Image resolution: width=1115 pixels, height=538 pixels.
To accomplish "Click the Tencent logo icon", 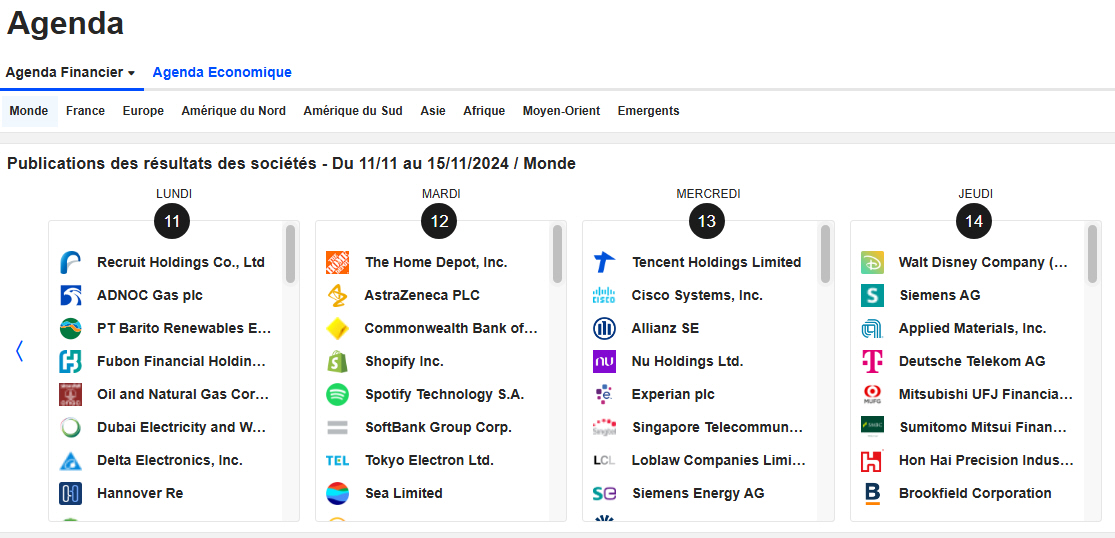I will click(x=604, y=263).
